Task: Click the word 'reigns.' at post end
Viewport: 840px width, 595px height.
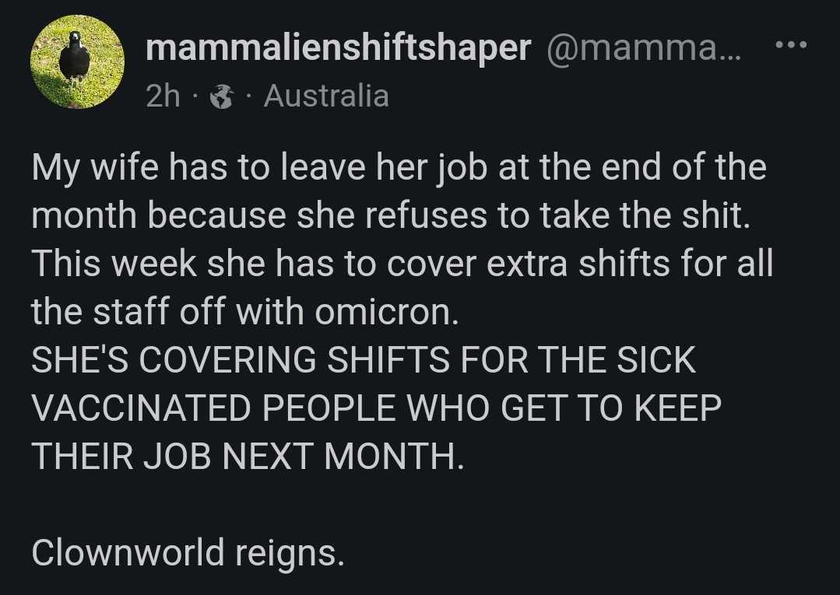Action: click(x=289, y=555)
